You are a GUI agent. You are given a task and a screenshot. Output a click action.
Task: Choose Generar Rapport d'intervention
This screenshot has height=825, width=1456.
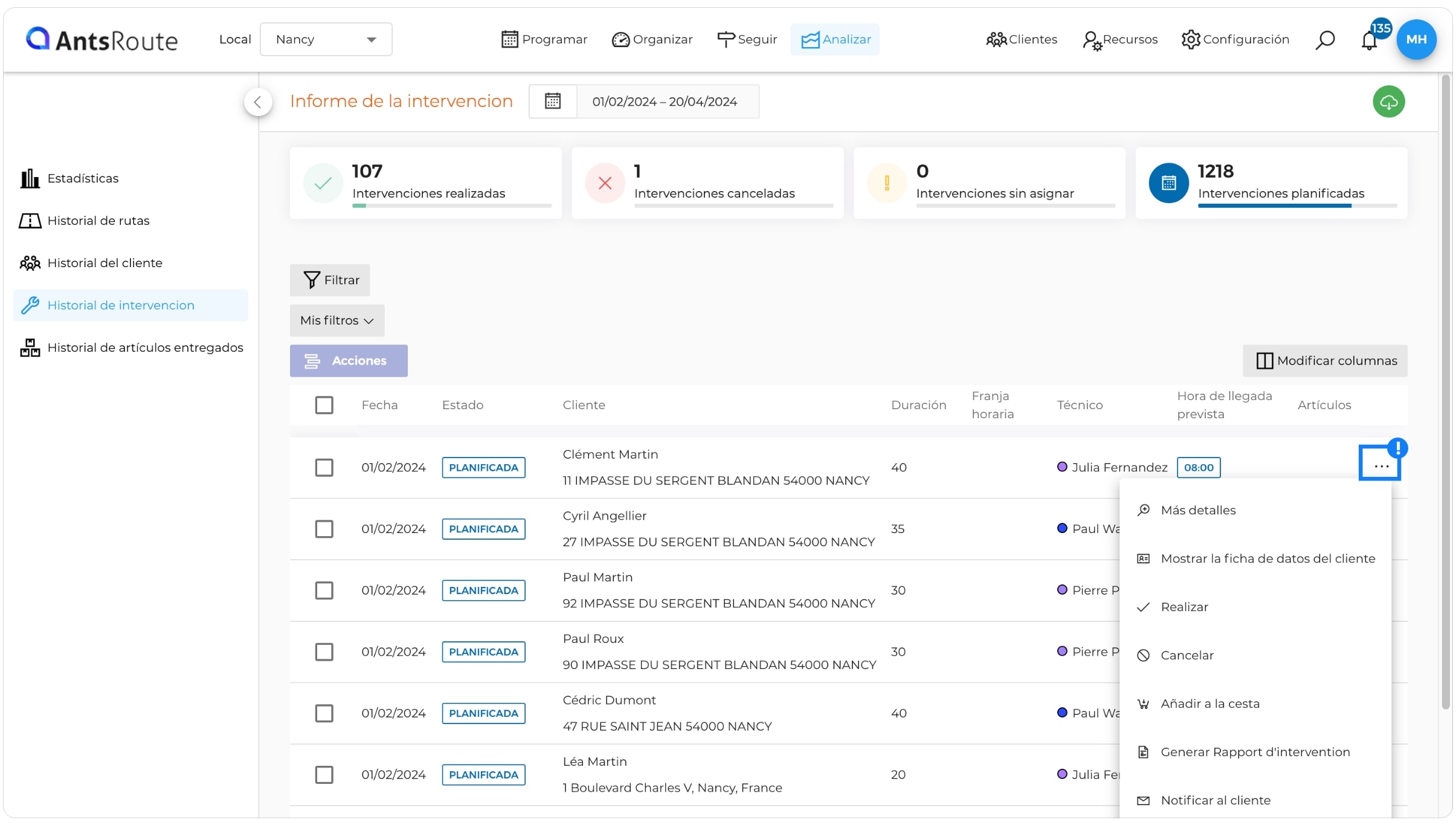(x=1255, y=752)
